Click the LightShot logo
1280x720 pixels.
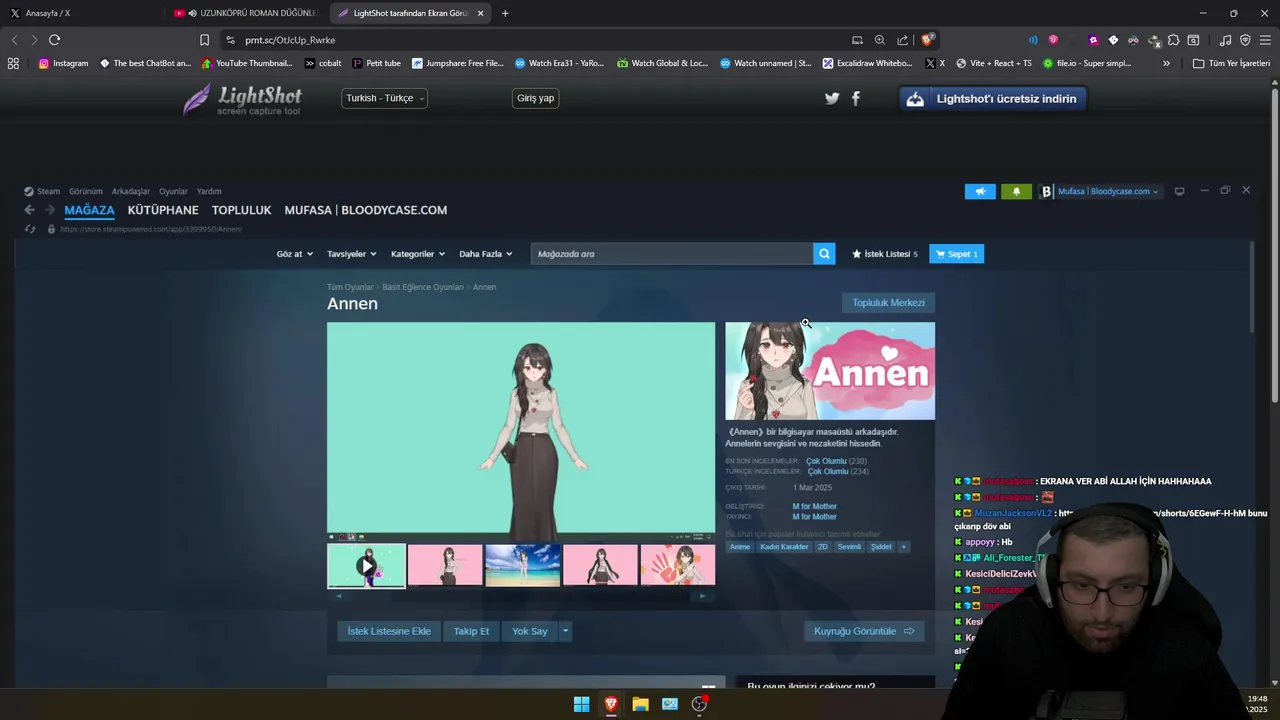(x=242, y=99)
